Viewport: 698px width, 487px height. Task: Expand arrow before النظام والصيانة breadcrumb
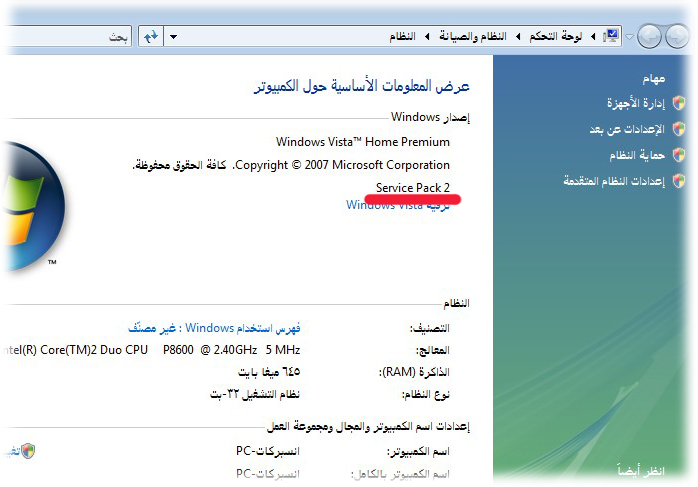518,37
